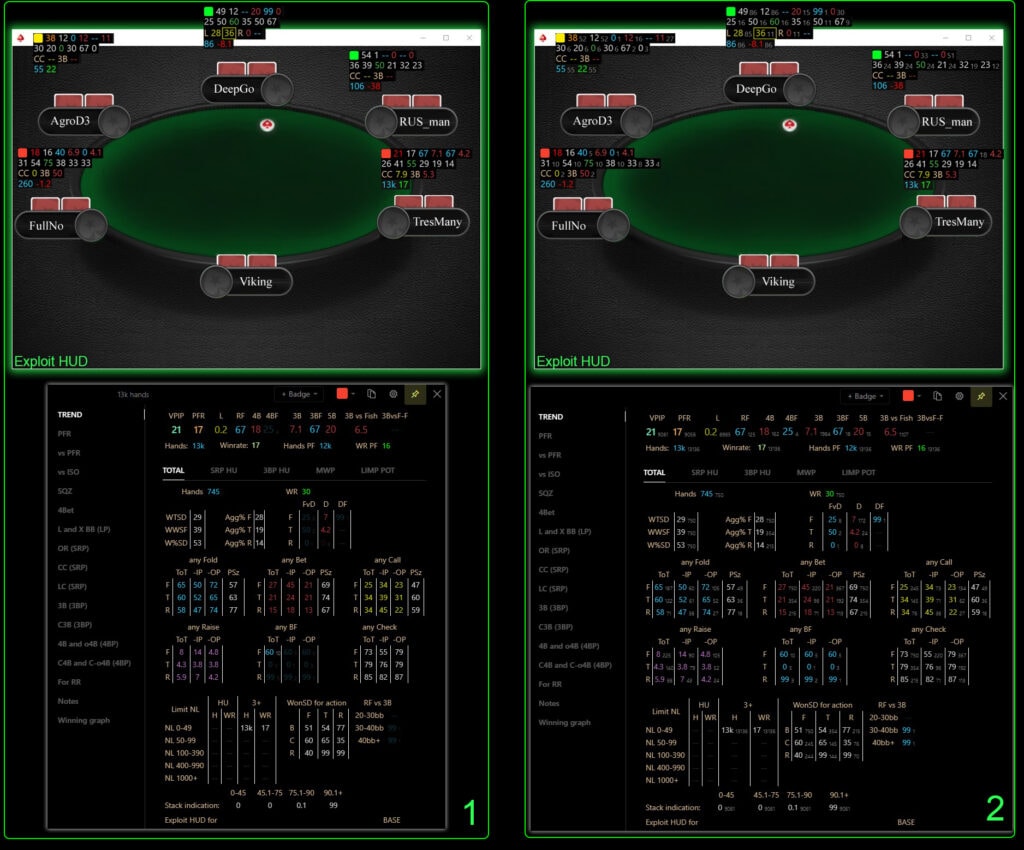This screenshot has height=850, width=1024.
Task: Open CC (SRP) section in popup 2 sidebar
Action: tap(554, 569)
